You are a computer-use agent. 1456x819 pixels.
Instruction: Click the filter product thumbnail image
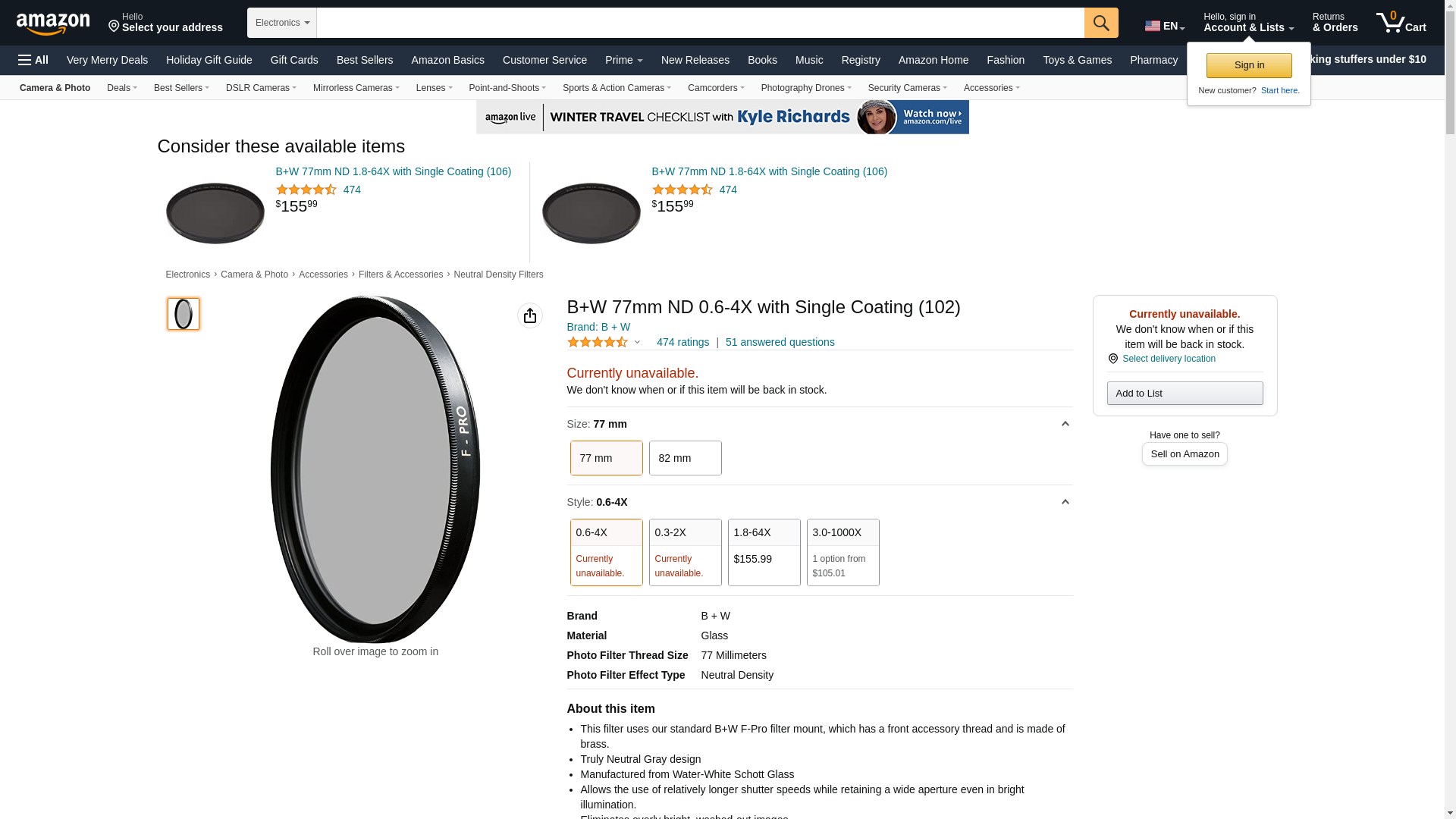click(x=184, y=314)
